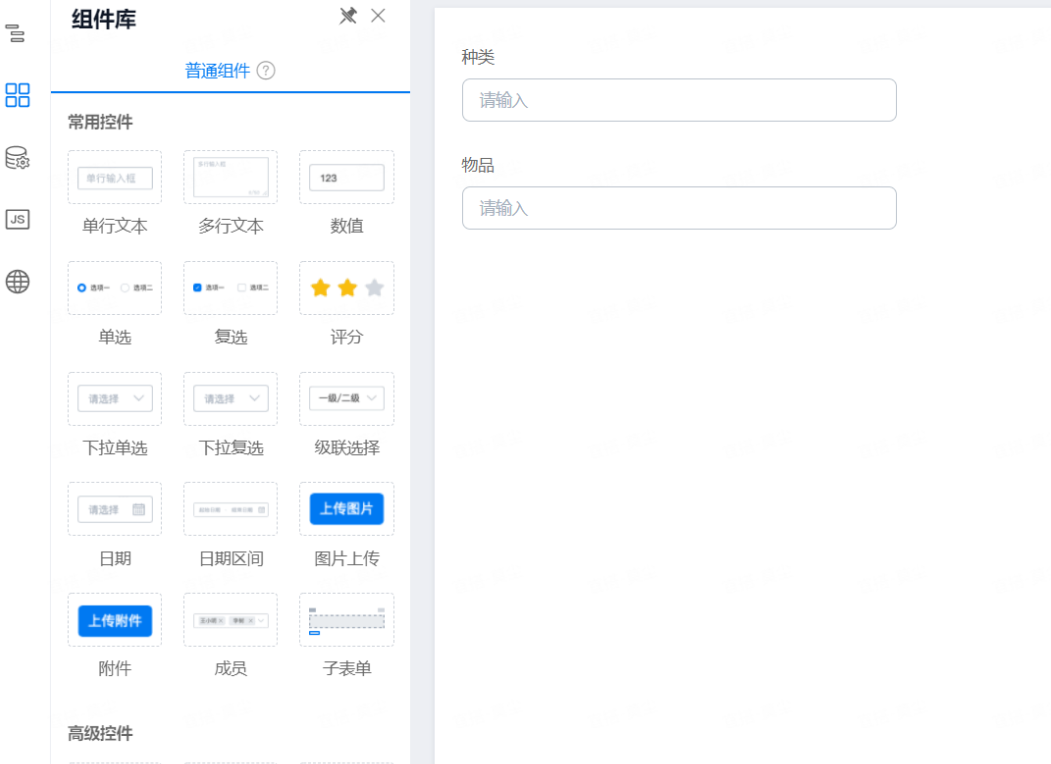The image size is (1051, 764).
Task: Click the 高级控件 section heading
Action: pos(101,733)
